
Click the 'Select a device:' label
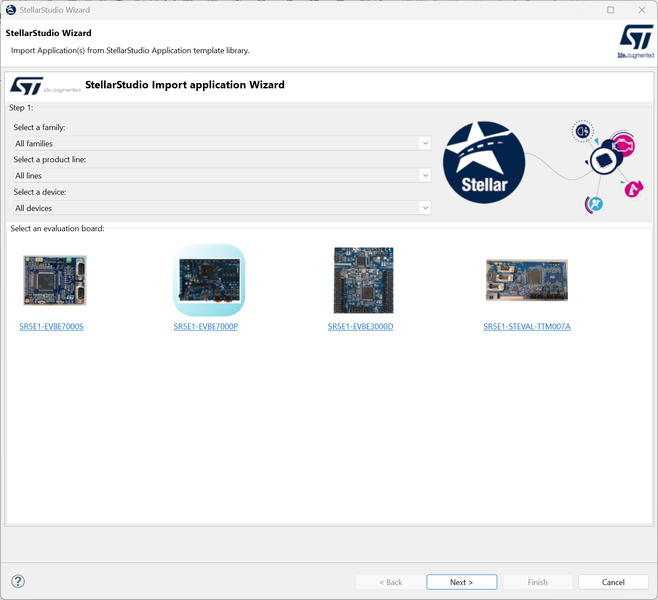click(x=40, y=192)
